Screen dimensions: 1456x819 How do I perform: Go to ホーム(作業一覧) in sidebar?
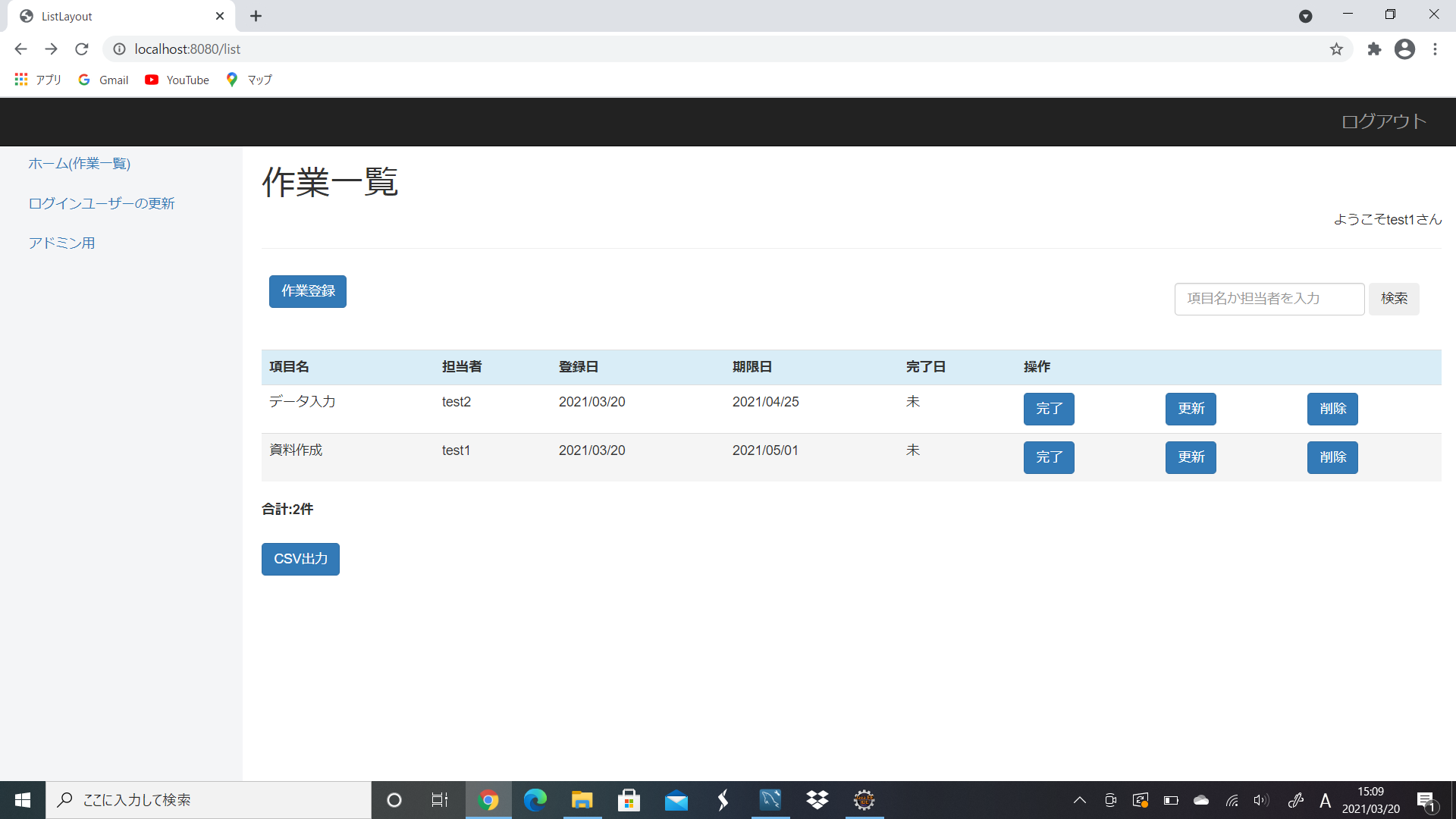pos(80,164)
